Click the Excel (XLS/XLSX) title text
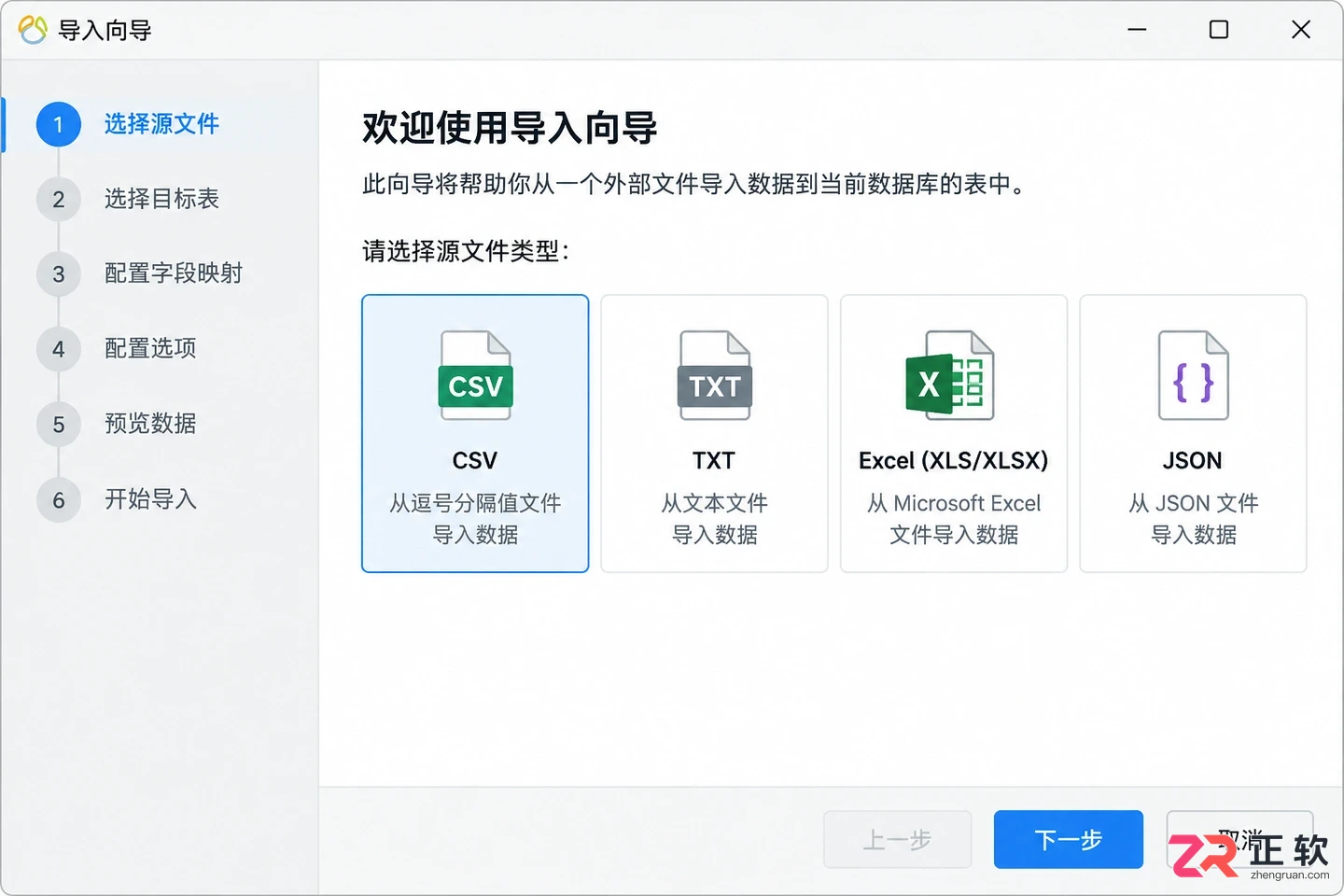 [953, 461]
